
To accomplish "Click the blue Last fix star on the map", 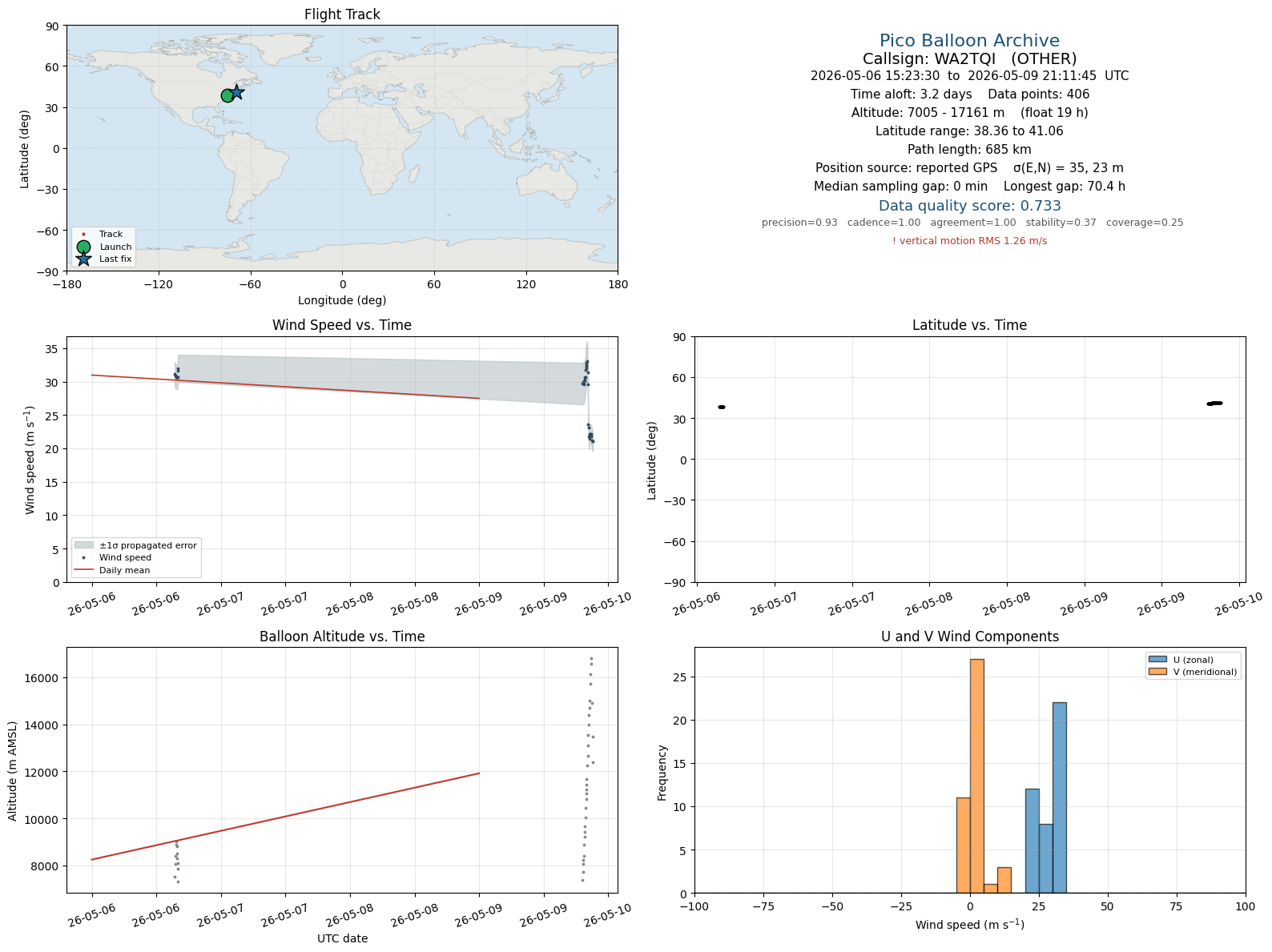I will pyautogui.click(x=236, y=92).
